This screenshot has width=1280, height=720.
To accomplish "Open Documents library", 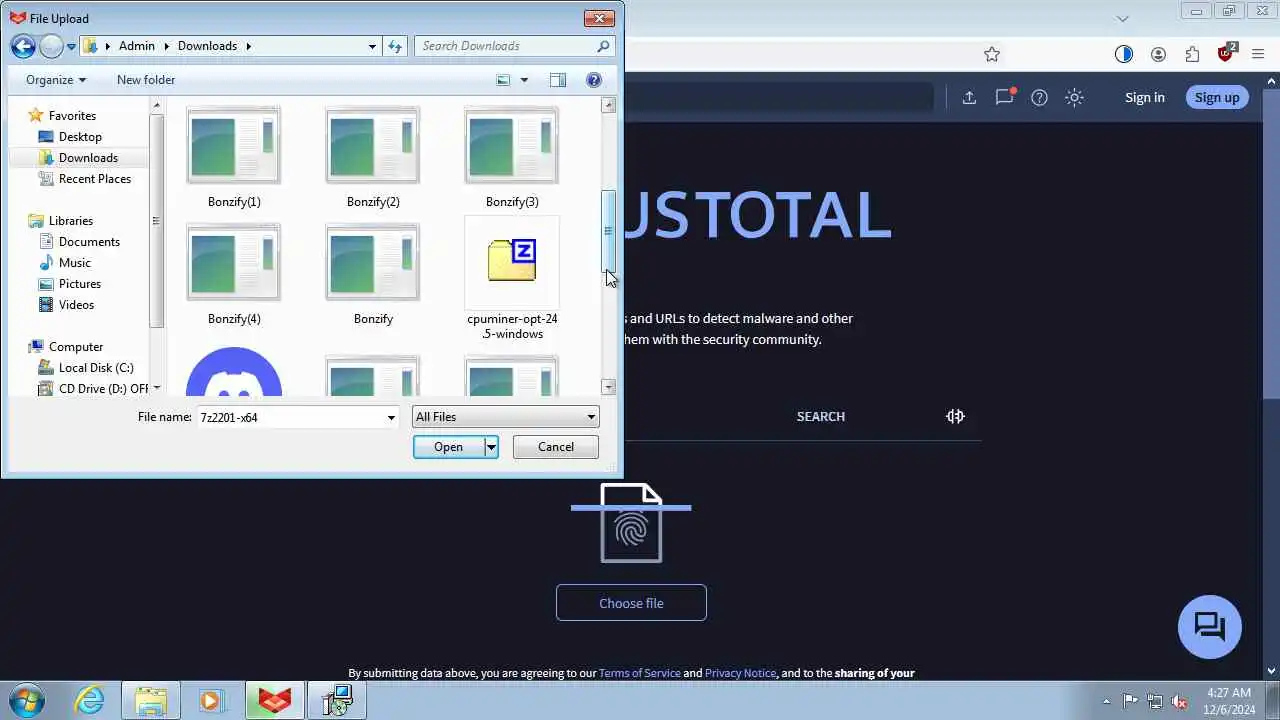I will (89, 242).
